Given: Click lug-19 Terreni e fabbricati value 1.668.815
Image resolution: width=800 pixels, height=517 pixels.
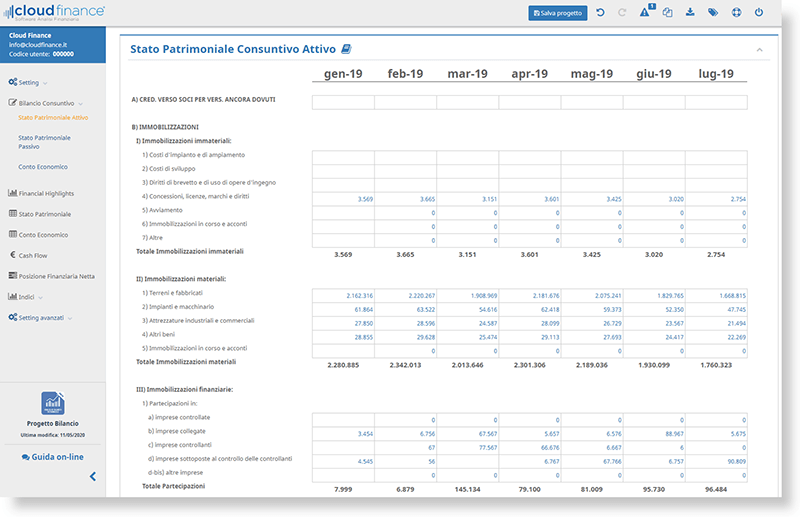Looking at the screenshot, I should click(x=716, y=296).
